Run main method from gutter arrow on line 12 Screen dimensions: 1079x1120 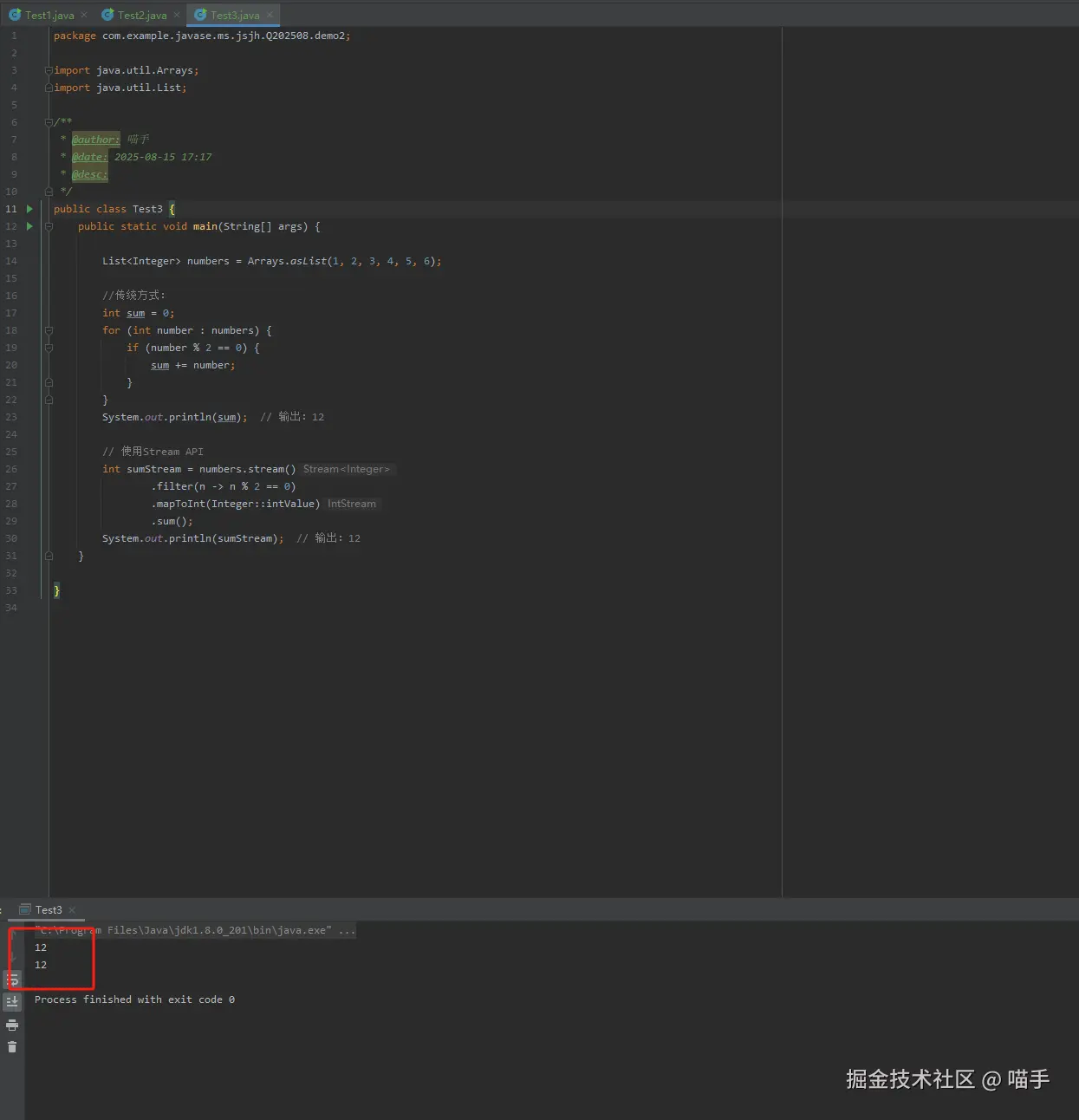pos(29,226)
